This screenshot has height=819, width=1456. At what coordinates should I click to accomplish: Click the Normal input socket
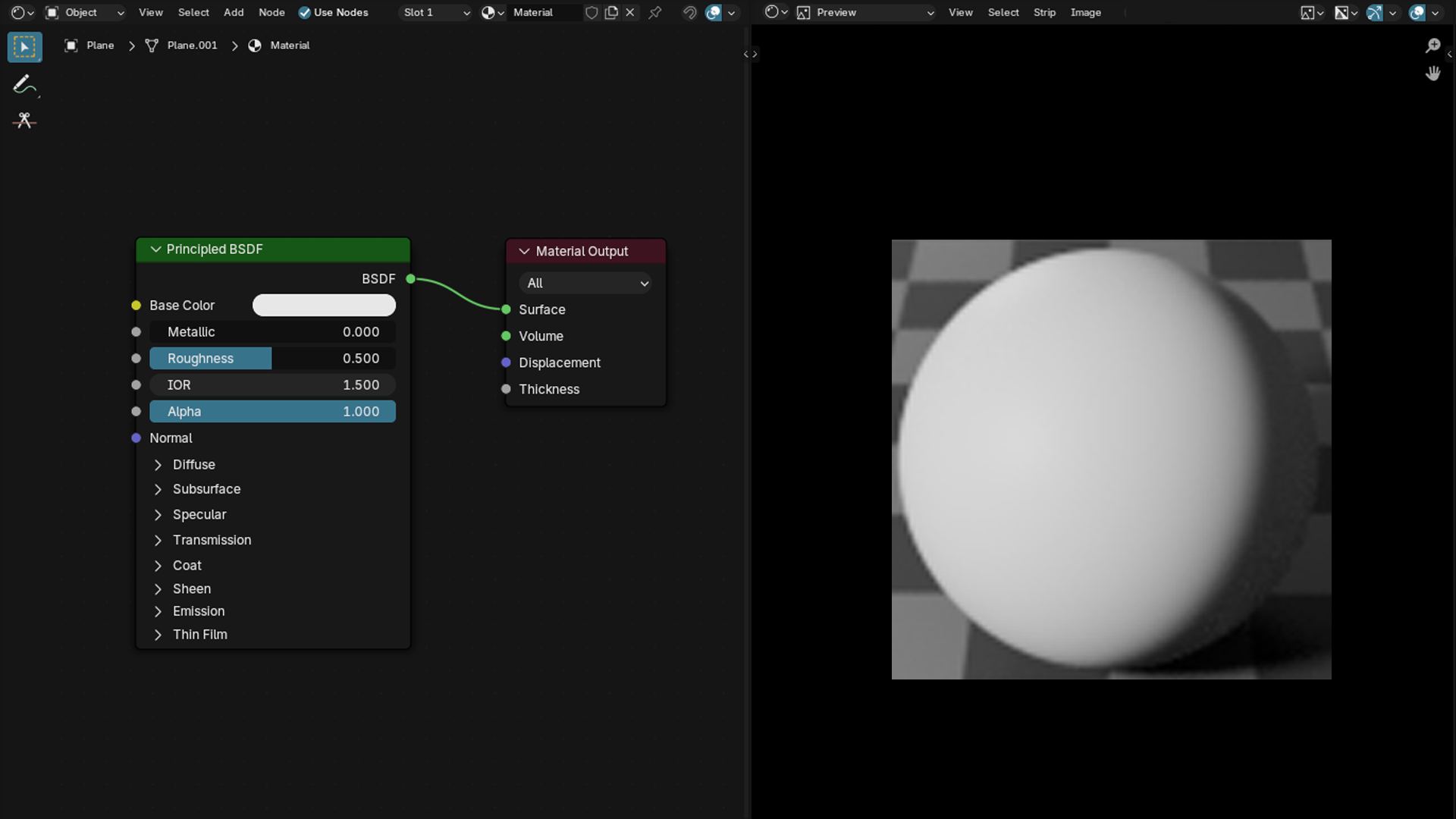point(136,438)
